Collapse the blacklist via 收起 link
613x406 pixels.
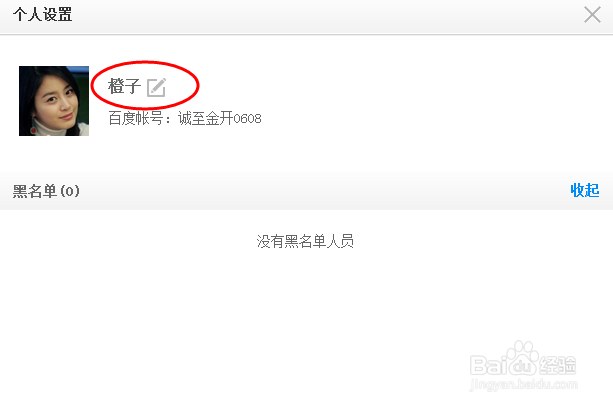click(585, 190)
